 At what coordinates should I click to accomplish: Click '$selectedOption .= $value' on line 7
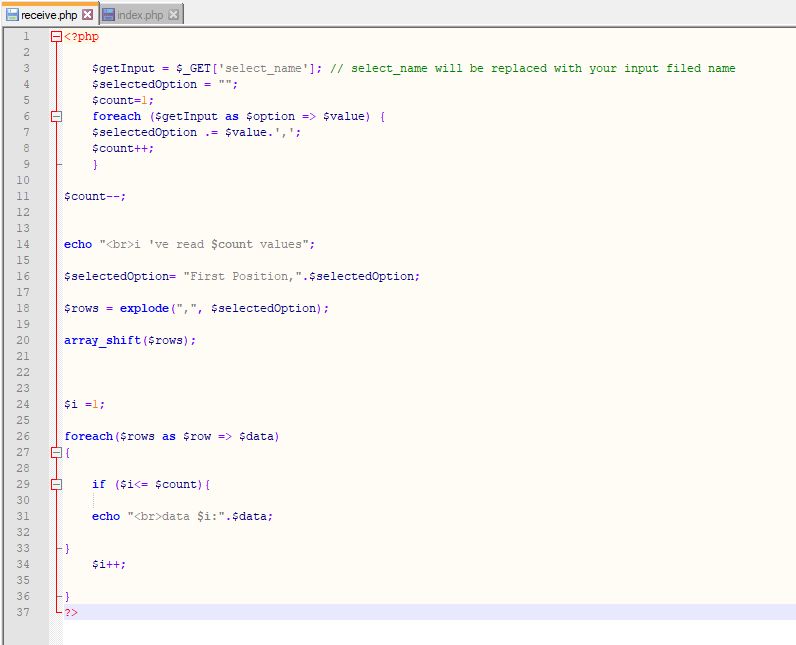pos(180,132)
